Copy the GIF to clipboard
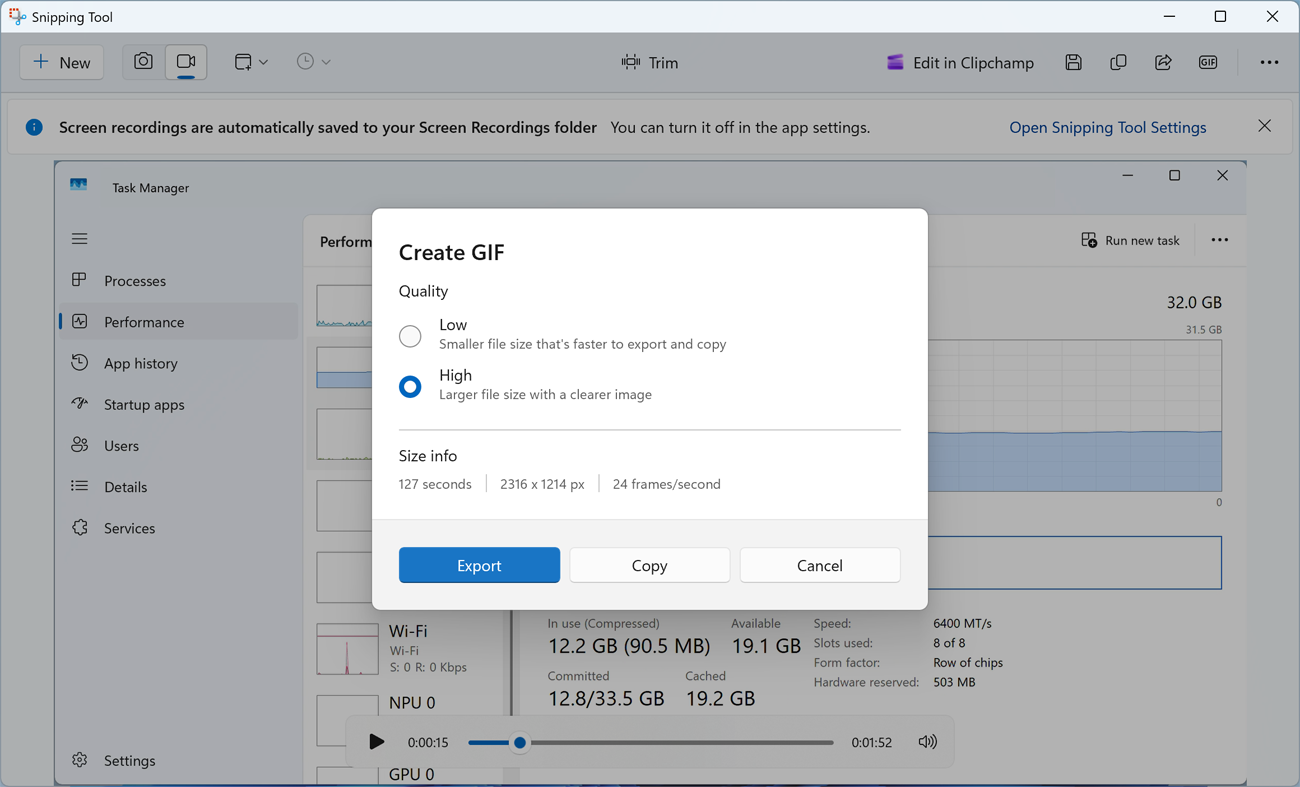Viewport: 1300px width, 787px height. tap(649, 565)
